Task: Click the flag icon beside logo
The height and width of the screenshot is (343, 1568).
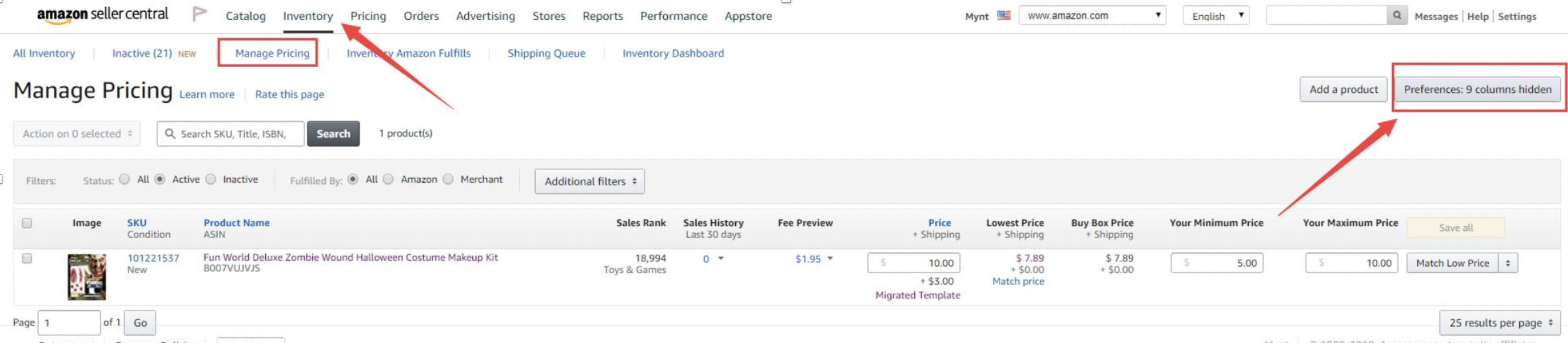Action: (199, 14)
